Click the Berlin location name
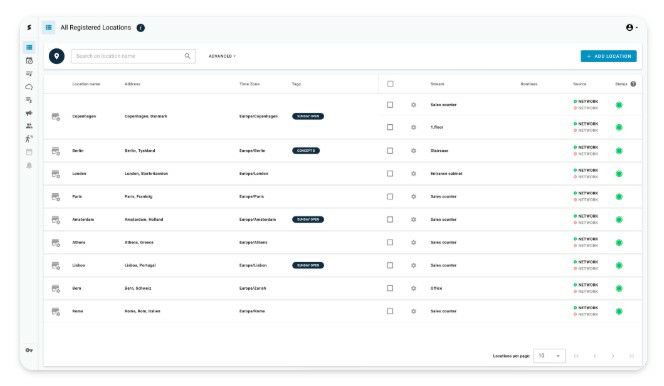664x386 pixels. coord(78,151)
